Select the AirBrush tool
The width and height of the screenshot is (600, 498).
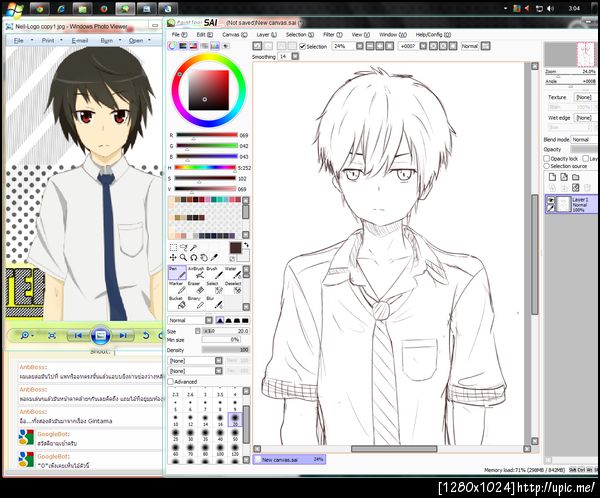coord(196,273)
